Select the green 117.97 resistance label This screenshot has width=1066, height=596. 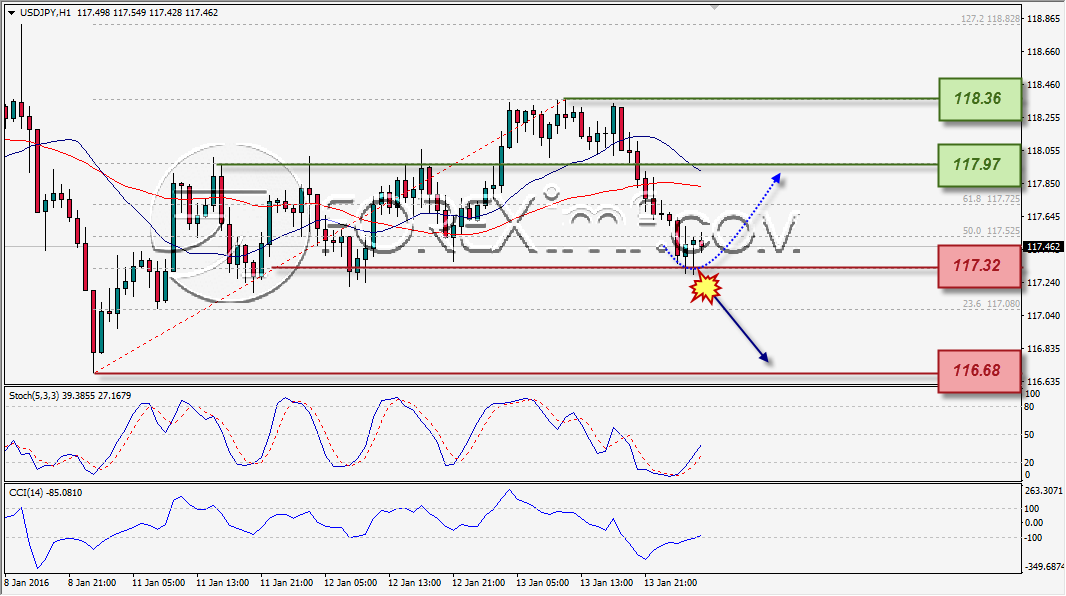point(980,164)
